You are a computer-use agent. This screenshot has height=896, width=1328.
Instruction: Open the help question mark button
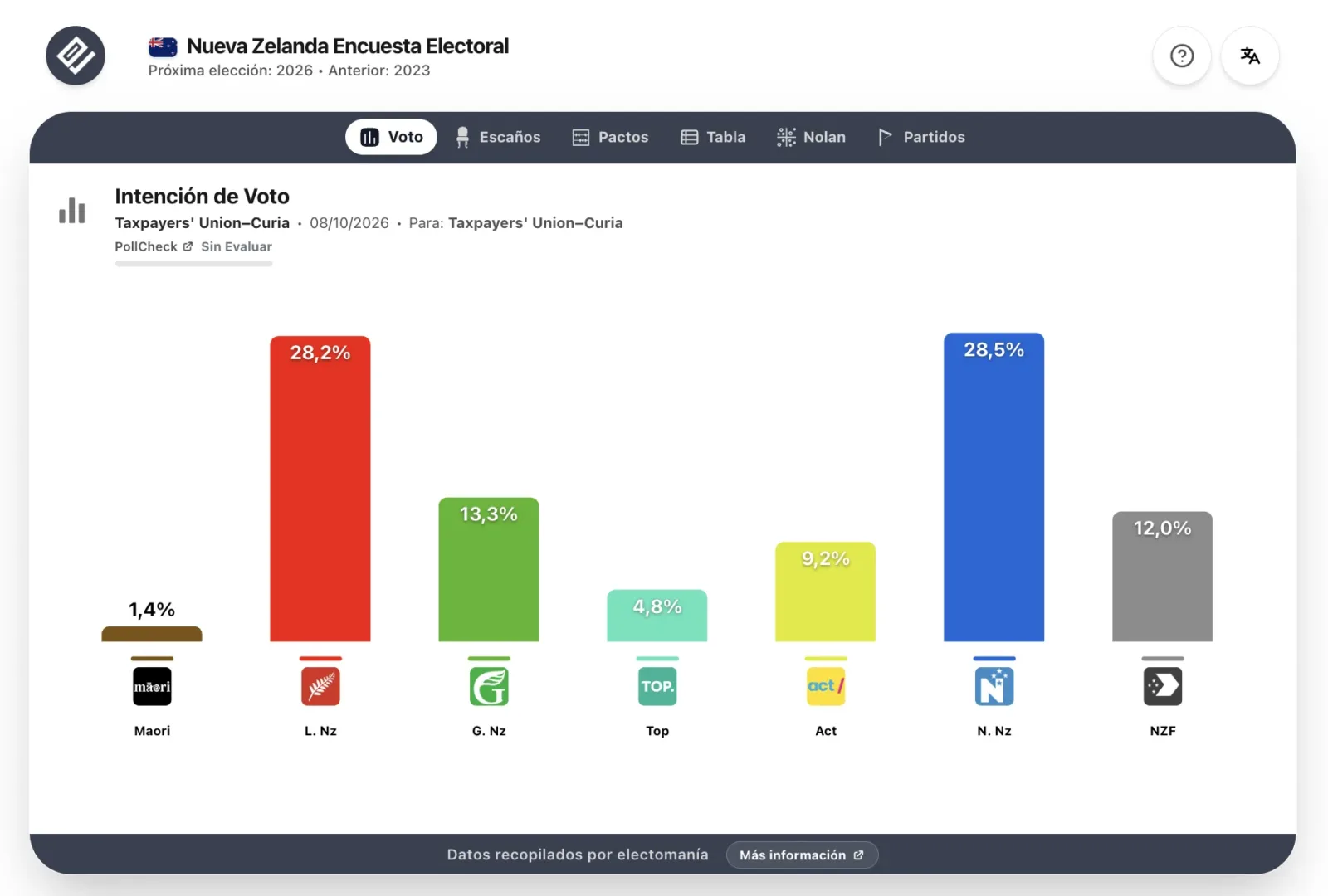[x=1182, y=56]
